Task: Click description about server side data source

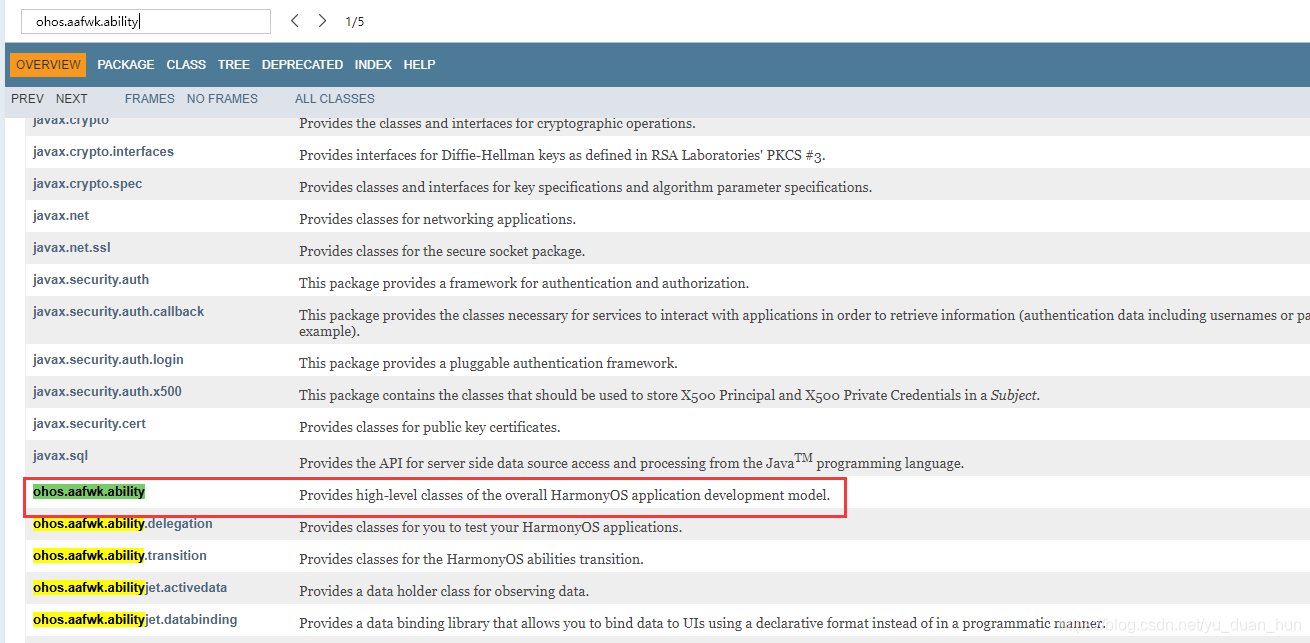Action: [631, 462]
